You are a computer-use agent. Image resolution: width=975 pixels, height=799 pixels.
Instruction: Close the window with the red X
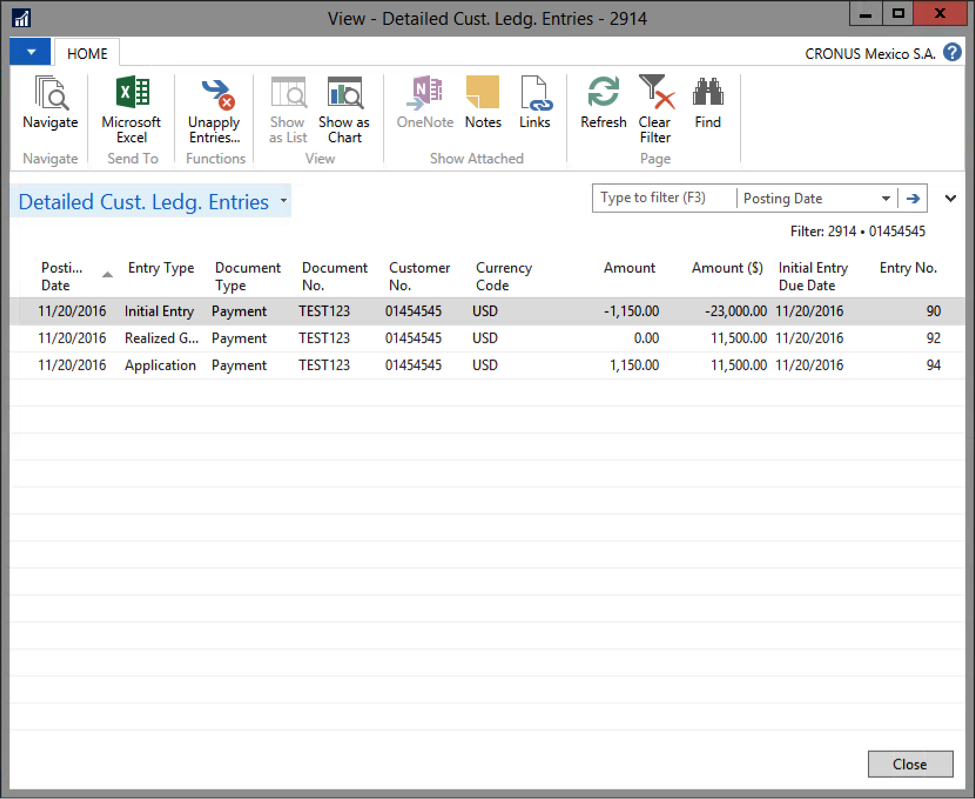(x=940, y=14)
